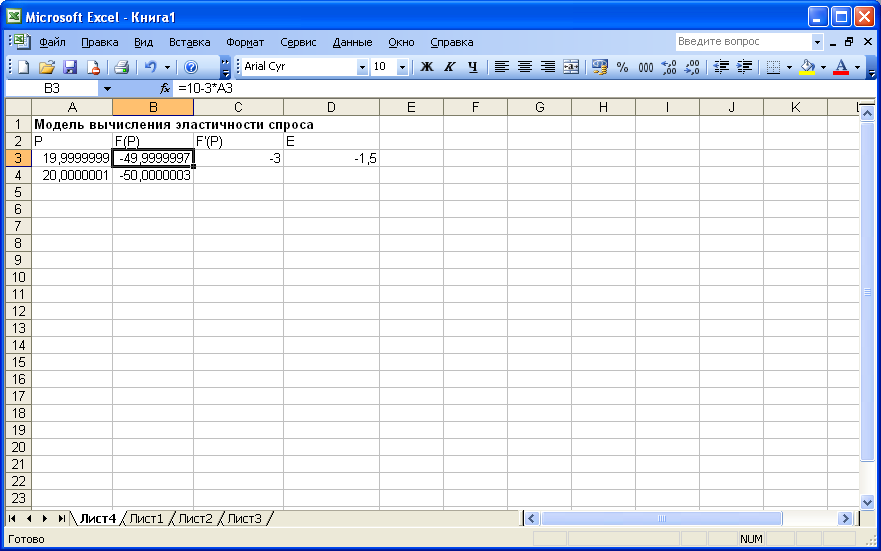This screenshot has height=551, width=881.
Task: Open the Файл menu
Action: point(52,42)
